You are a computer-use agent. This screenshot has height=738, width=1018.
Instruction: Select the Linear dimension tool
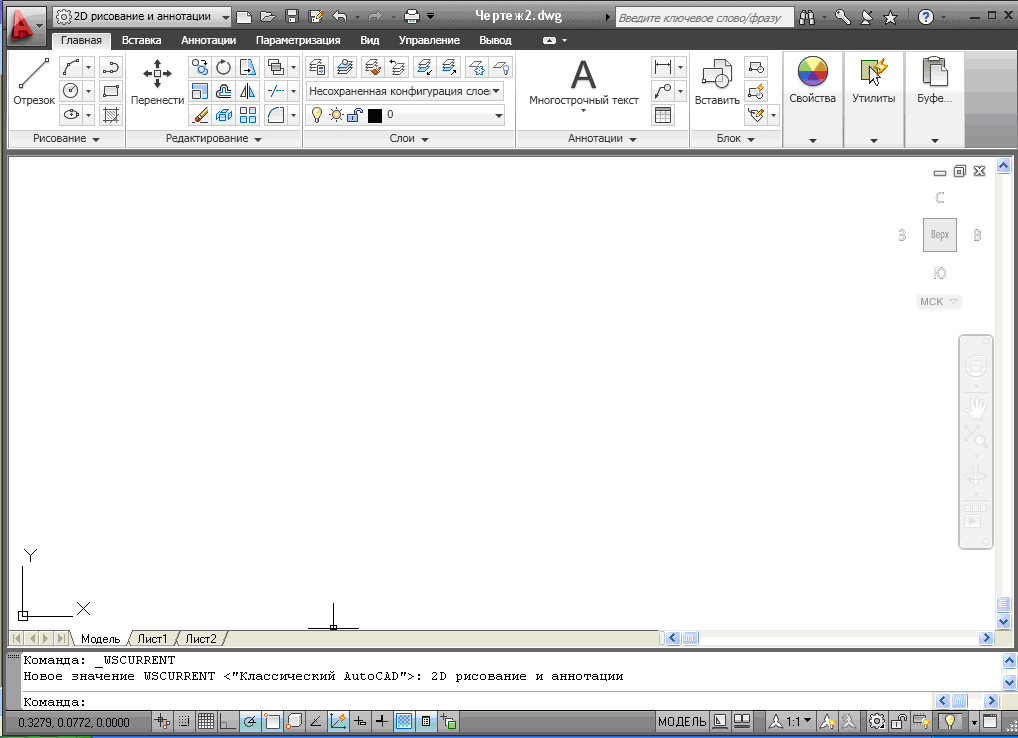coord(663,67)
